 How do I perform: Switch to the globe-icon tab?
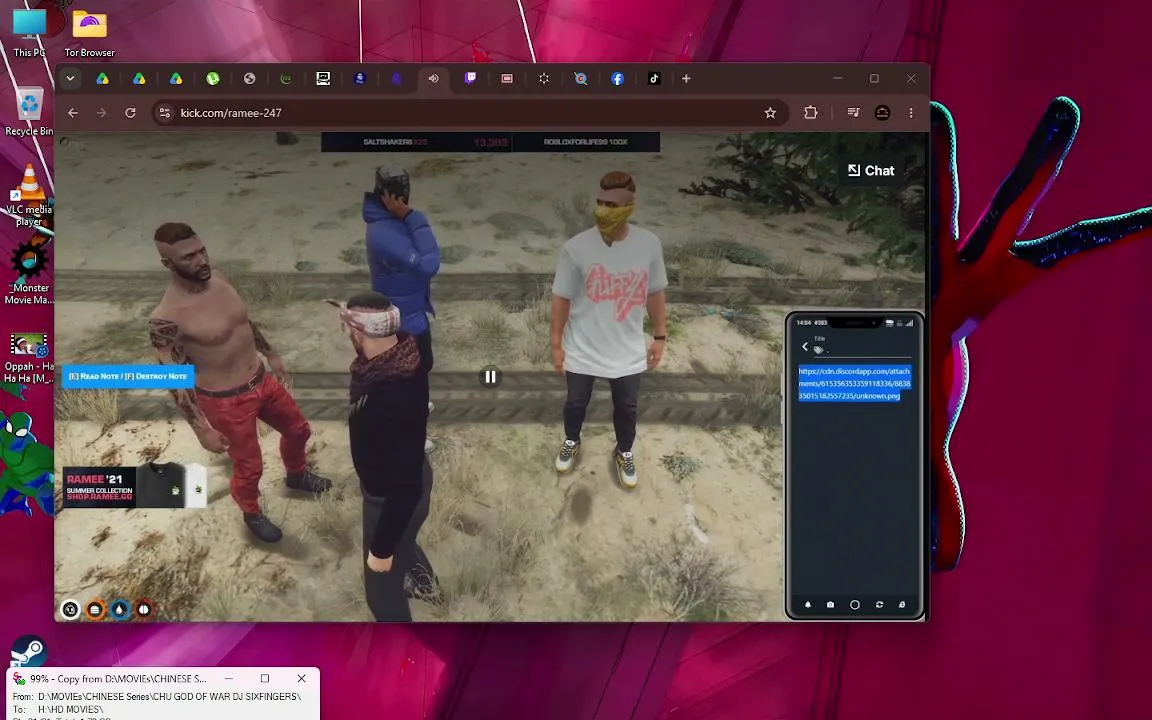[249, 79]
